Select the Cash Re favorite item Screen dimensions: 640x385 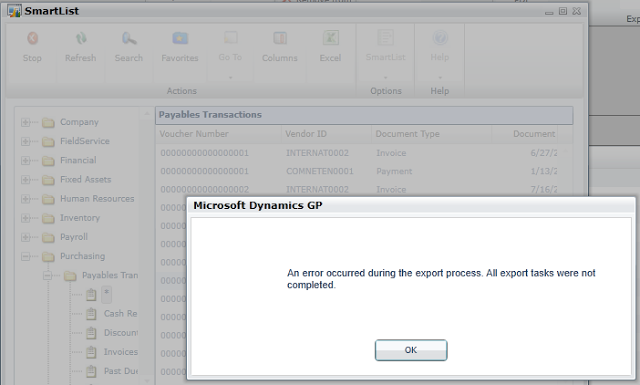pos(120,314)
